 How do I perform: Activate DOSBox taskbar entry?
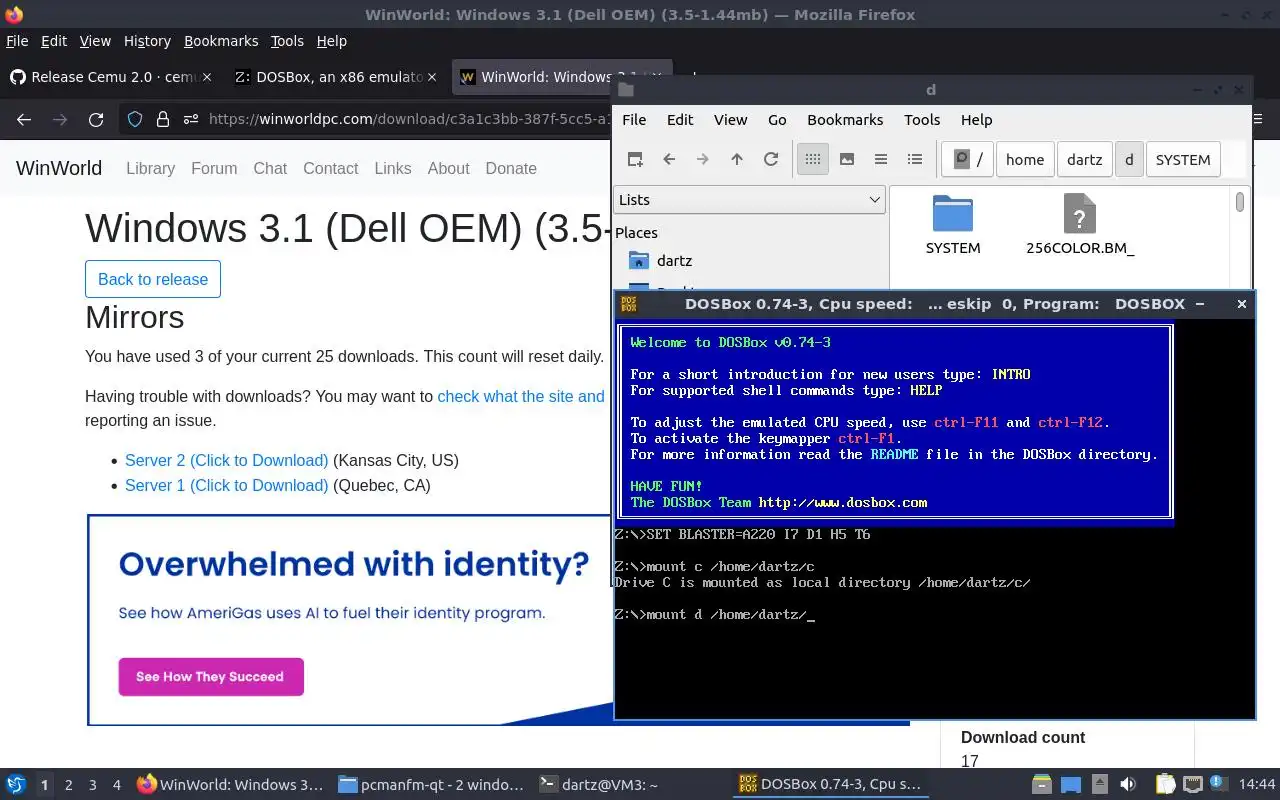(x=829, y=785)
